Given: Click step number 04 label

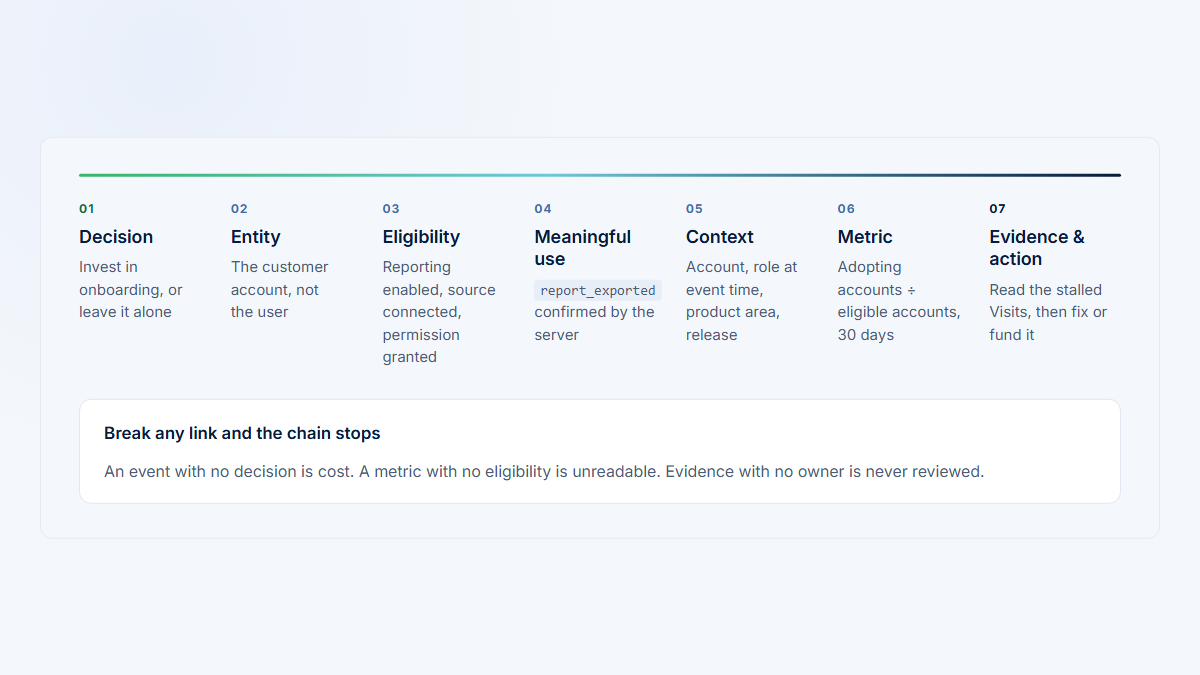Looking at the screenshot, I should click(543, 209).
